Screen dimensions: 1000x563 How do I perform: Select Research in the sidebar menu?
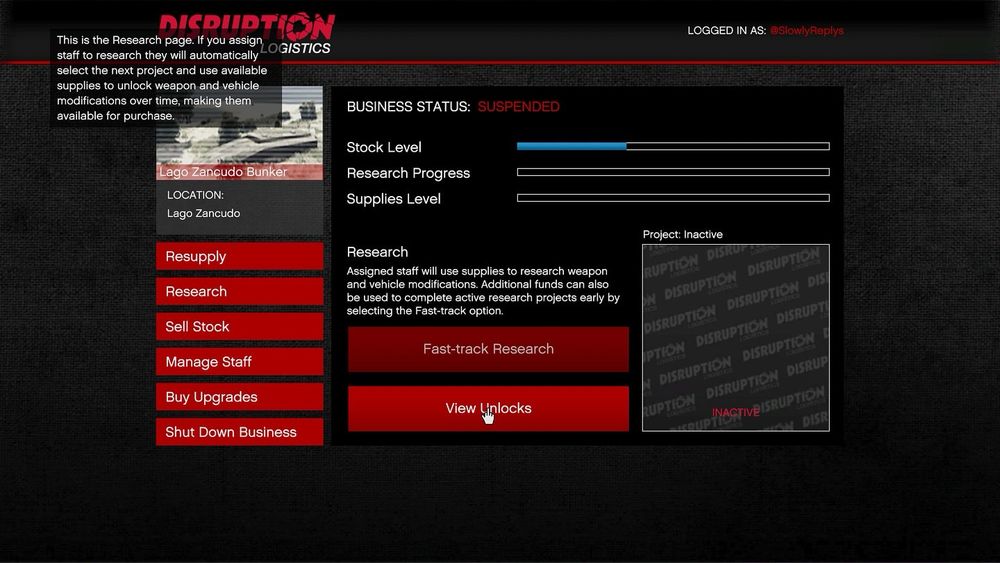click(x=239, y=291)
